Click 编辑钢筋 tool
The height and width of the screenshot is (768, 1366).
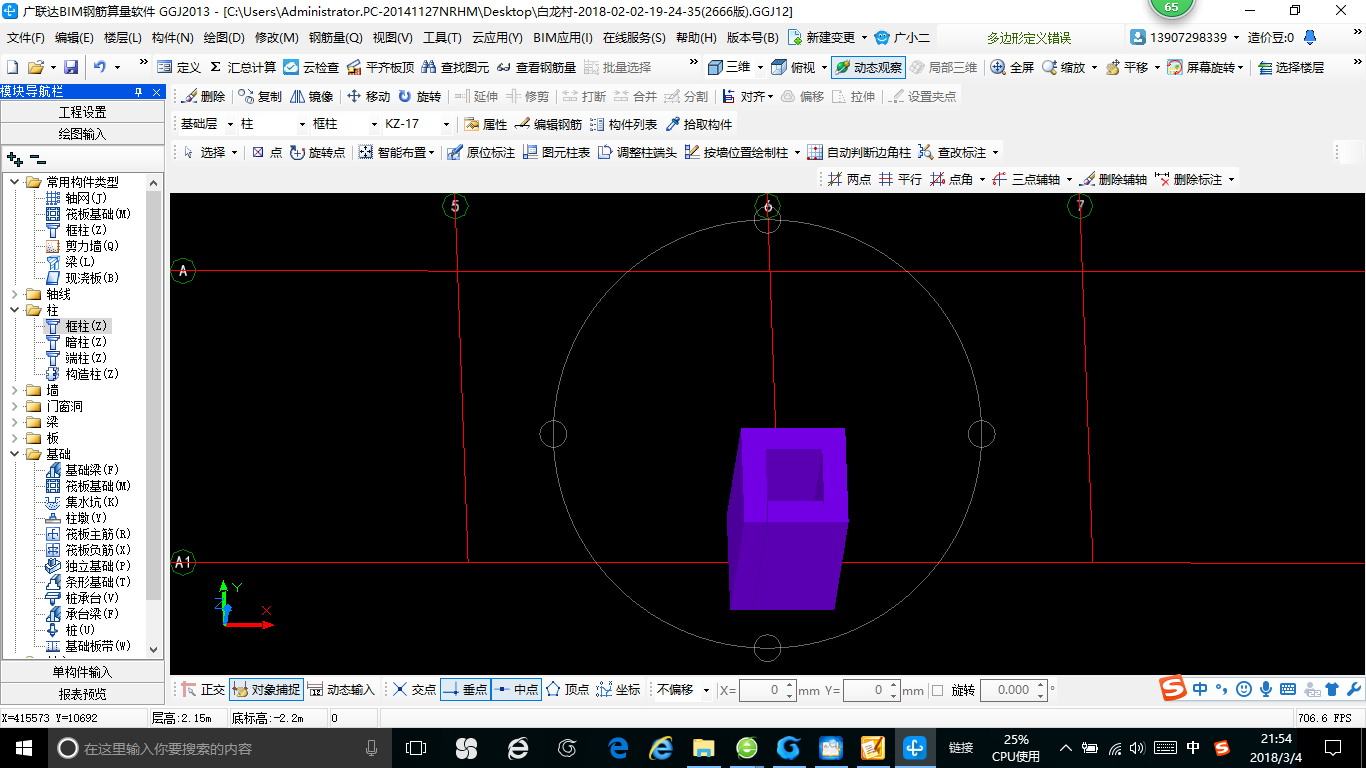point(548,124)
